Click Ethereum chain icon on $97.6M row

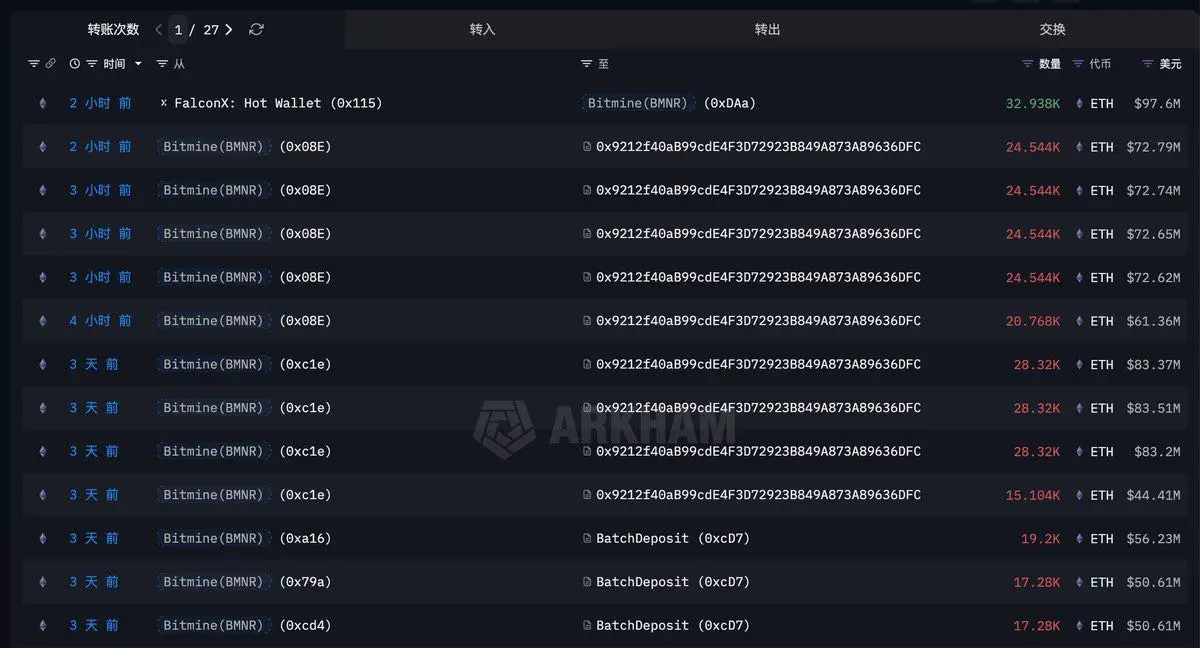point(42,103)
